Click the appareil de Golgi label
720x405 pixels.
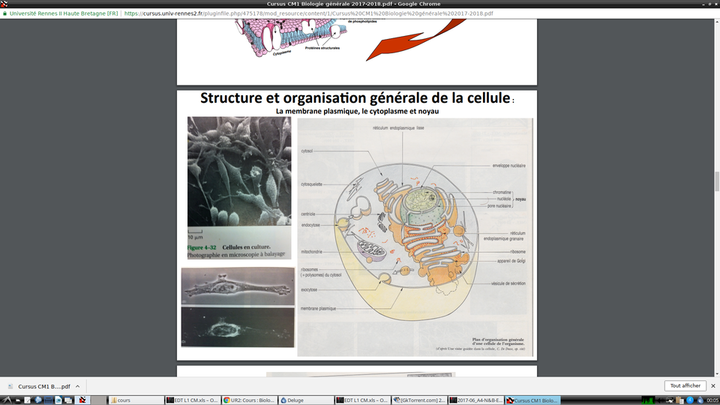tap(511, 261)
